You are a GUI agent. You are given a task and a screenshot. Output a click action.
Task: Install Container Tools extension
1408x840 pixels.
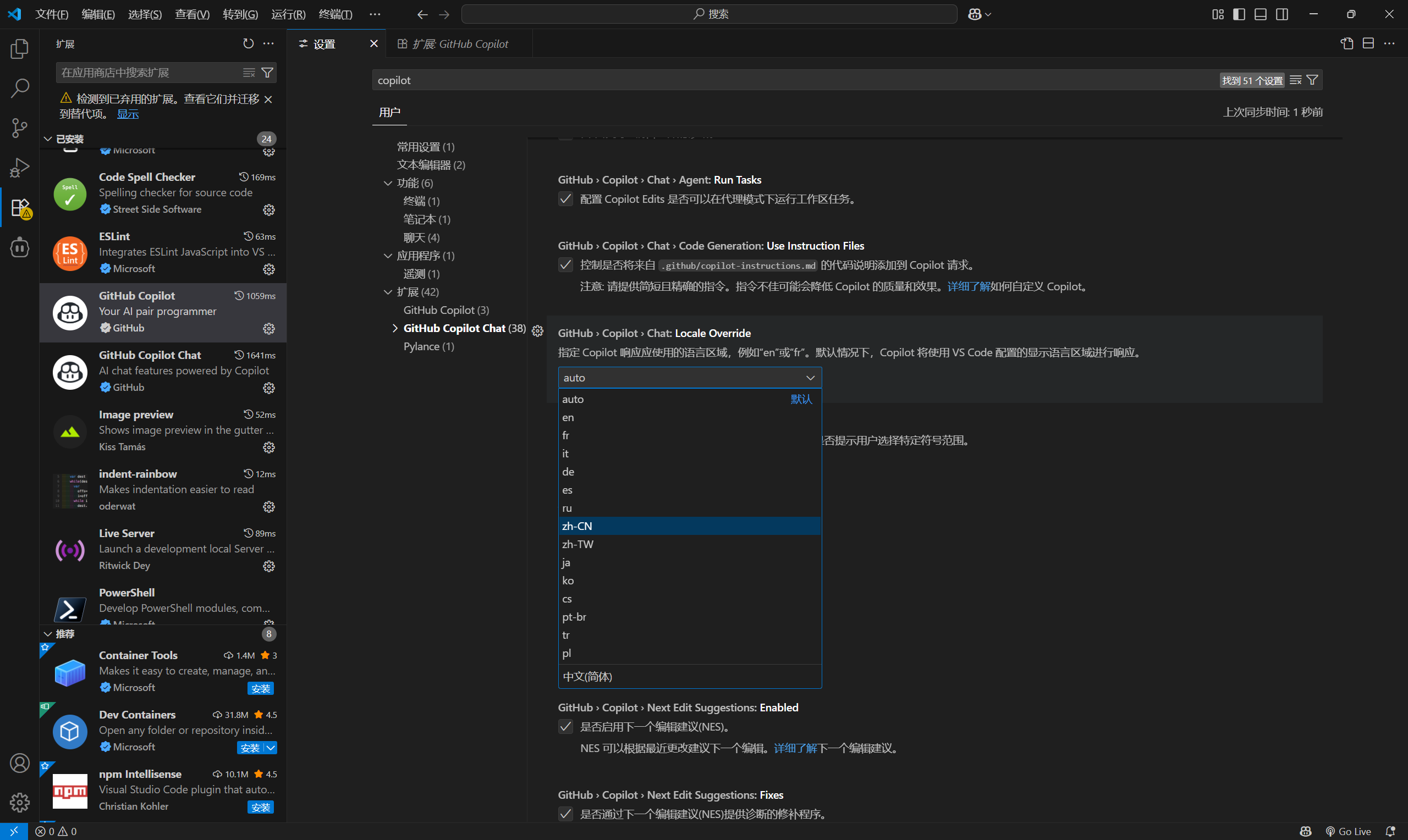point(261,688)
